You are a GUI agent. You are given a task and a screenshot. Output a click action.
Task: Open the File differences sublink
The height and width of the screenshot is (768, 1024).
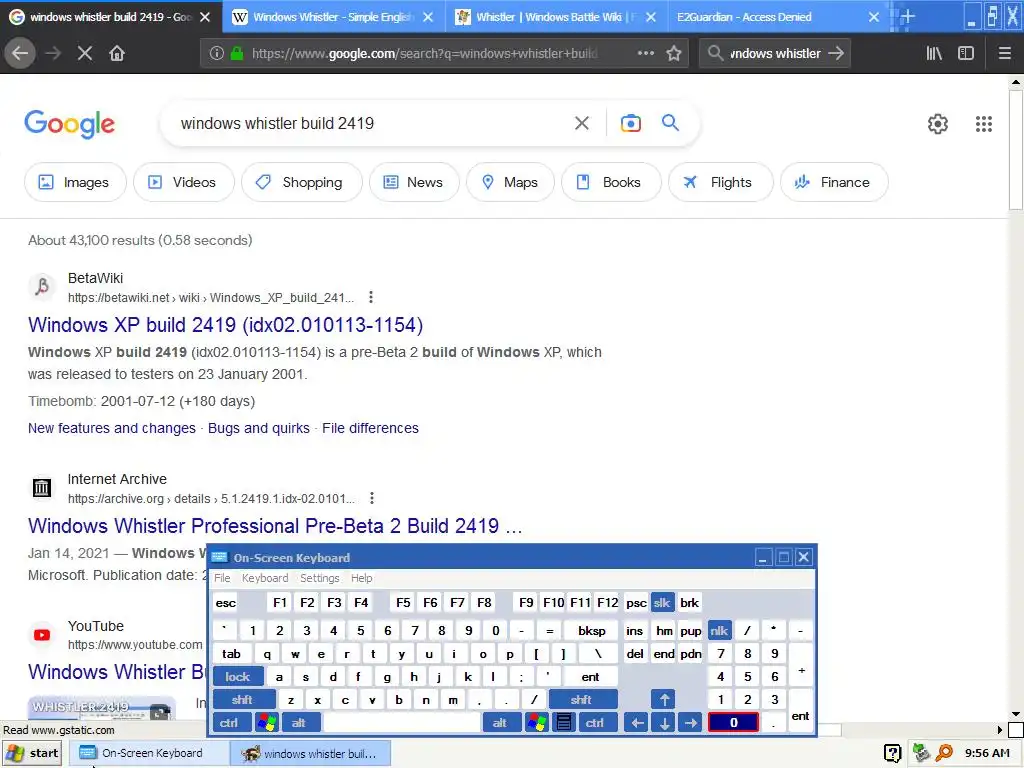370,428
